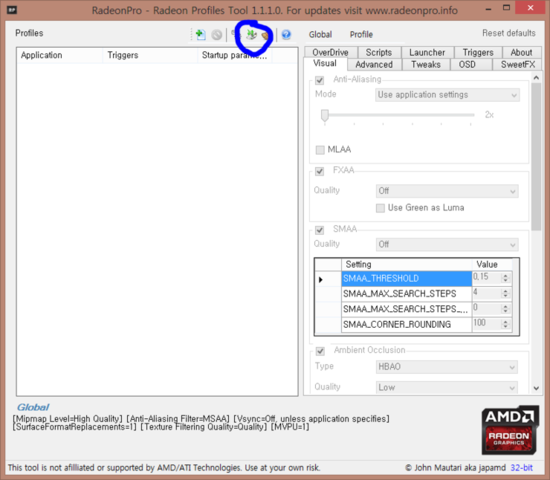Image resolution: width=550 pixels, height=480 pixels.
Task: Click the blue 32-bit link in the status bar
Action: (522, 467)
